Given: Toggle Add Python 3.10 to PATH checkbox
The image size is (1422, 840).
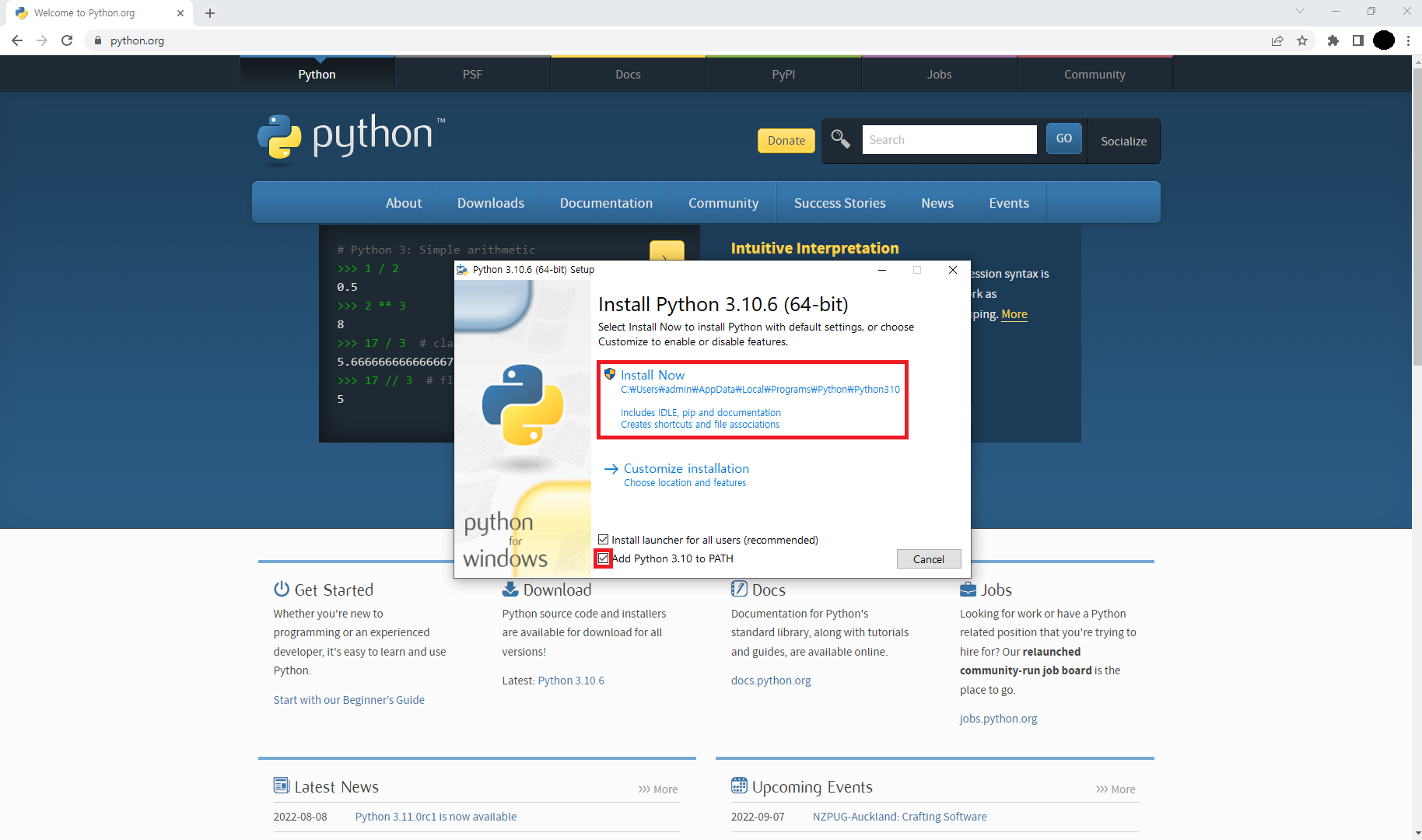Looking at the screenshot, I should pyautogui.click(x=603, y=558).
